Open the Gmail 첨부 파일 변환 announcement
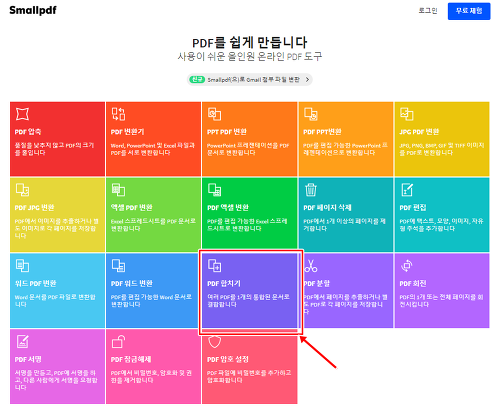This screenshot has width=500, height=413. click(x=249, y=80)
